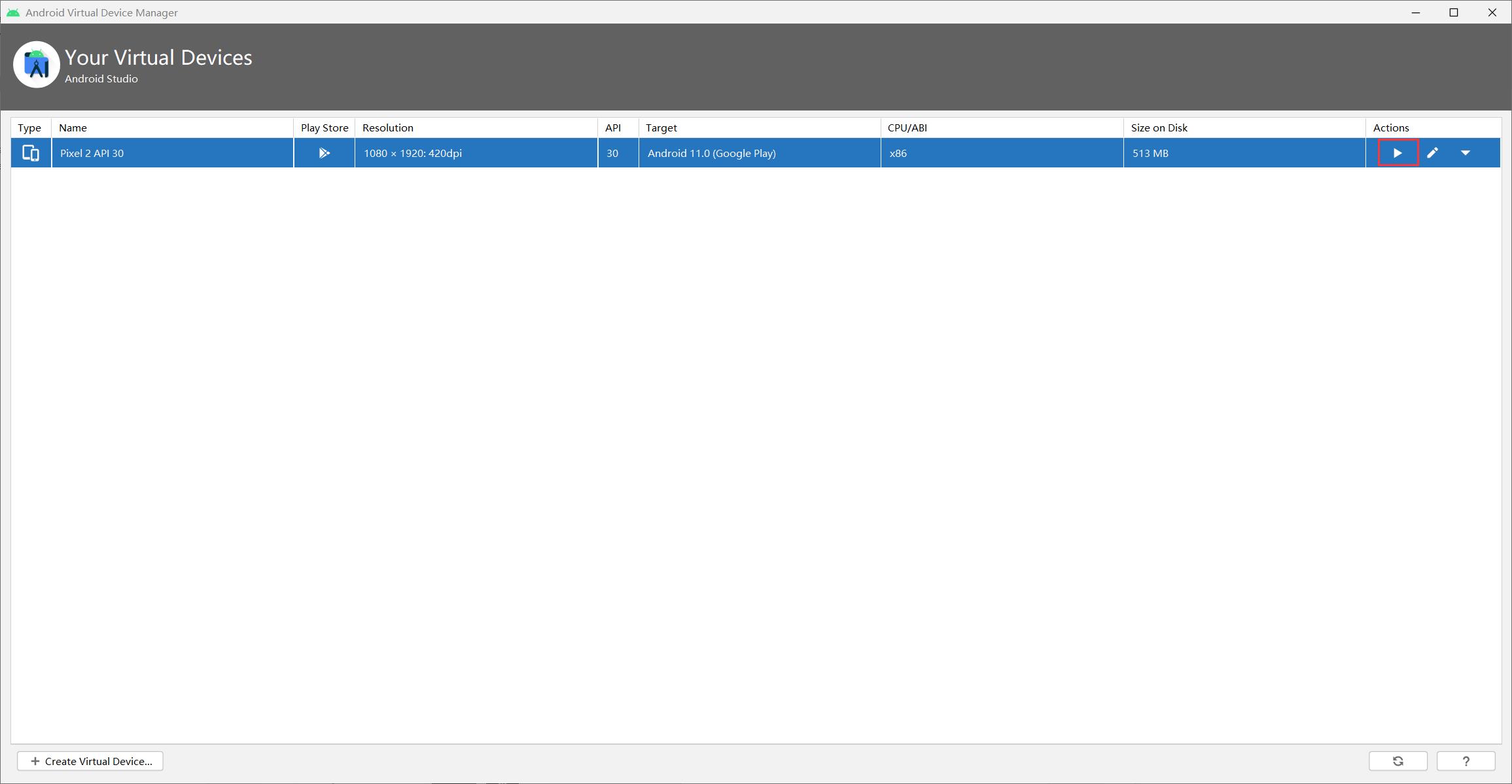
Task: Click the Actions column header
Action: click(x=1433, y=128)
